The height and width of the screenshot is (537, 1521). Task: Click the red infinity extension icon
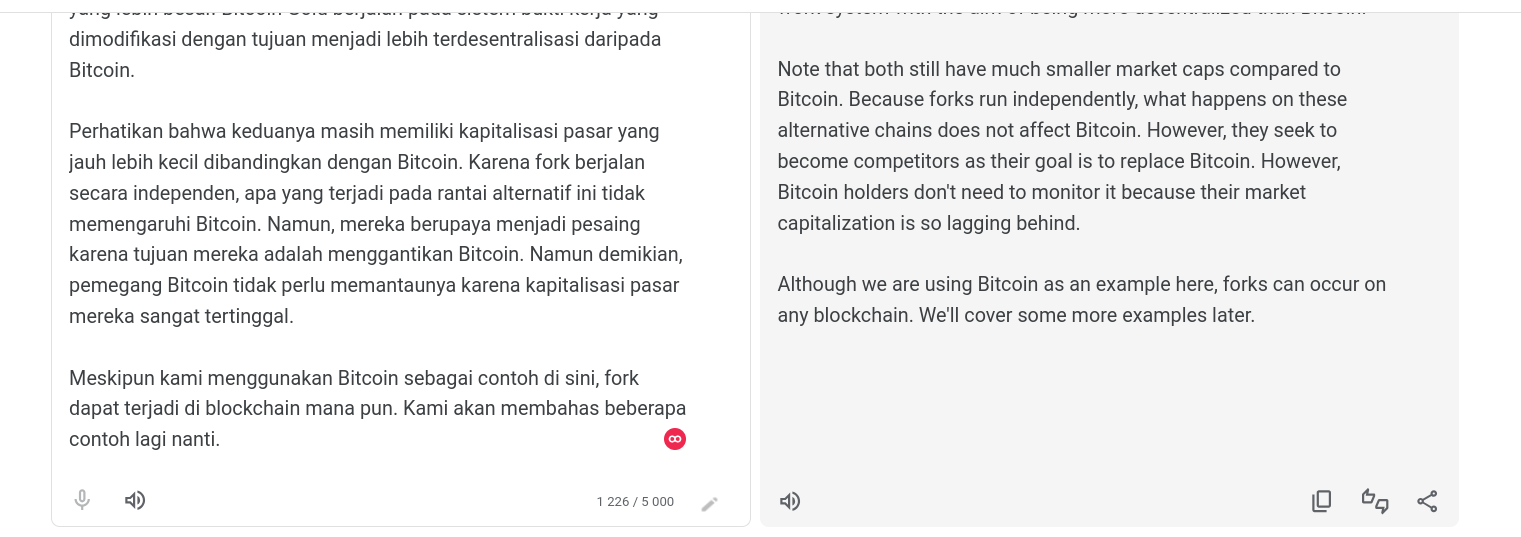[x=675, y=439]
